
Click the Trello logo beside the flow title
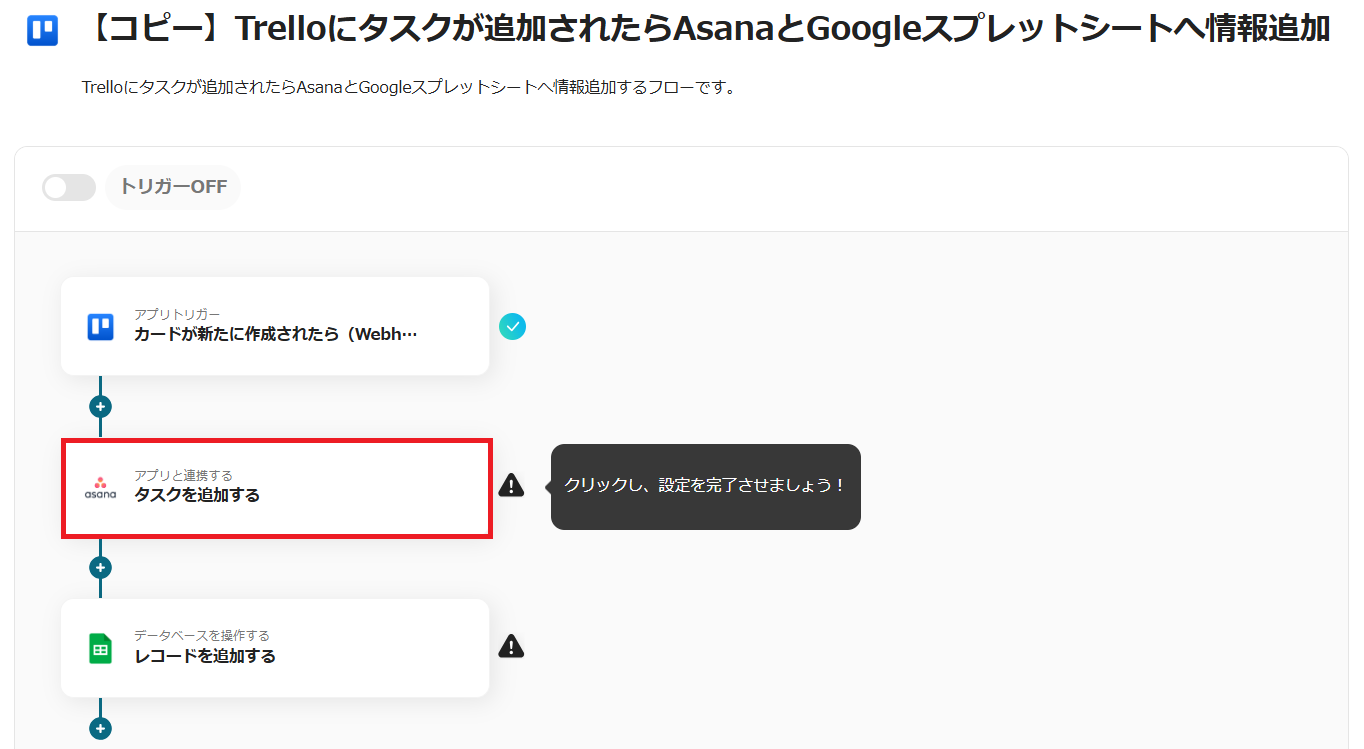coord(43,31)
